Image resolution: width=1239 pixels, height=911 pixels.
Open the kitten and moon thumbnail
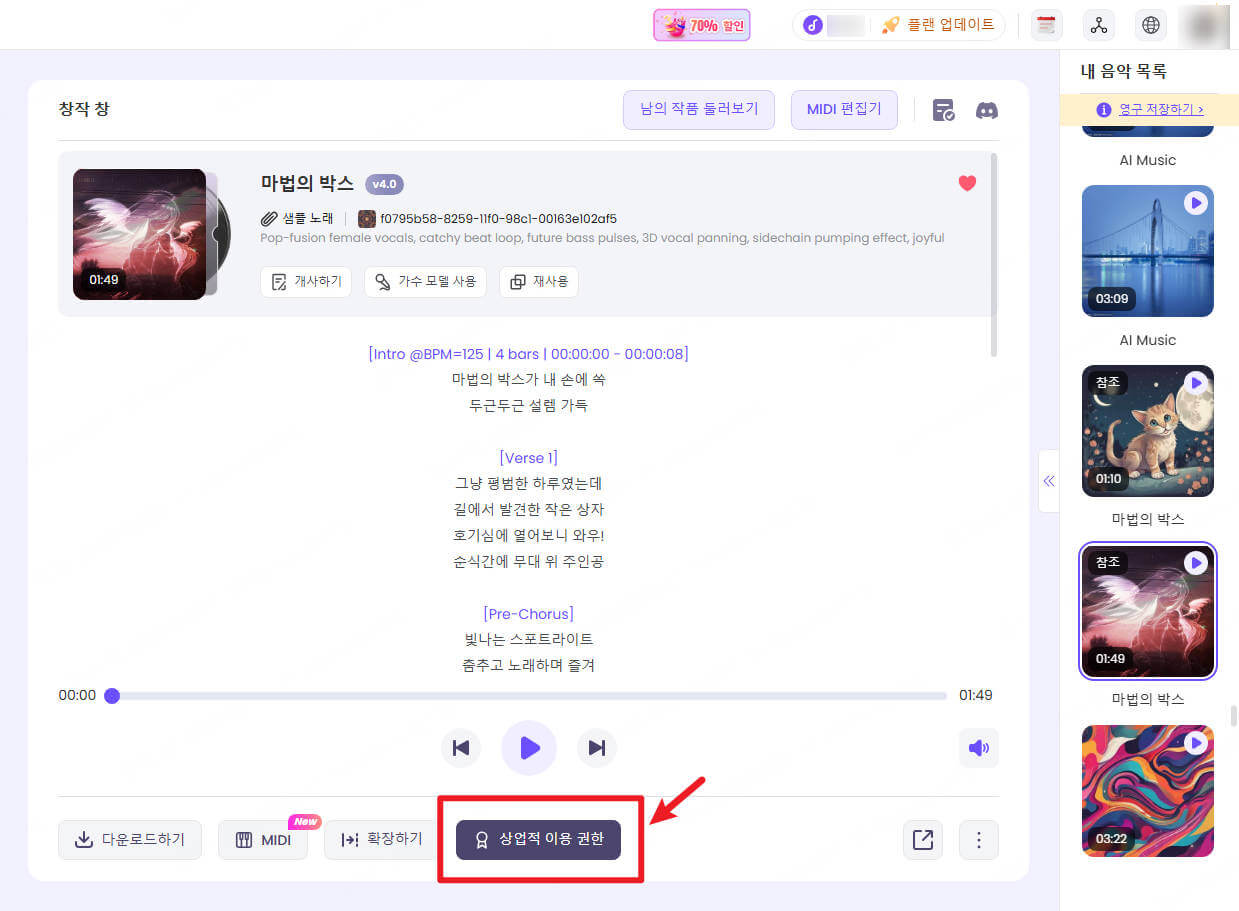(x=1148, y=431)
